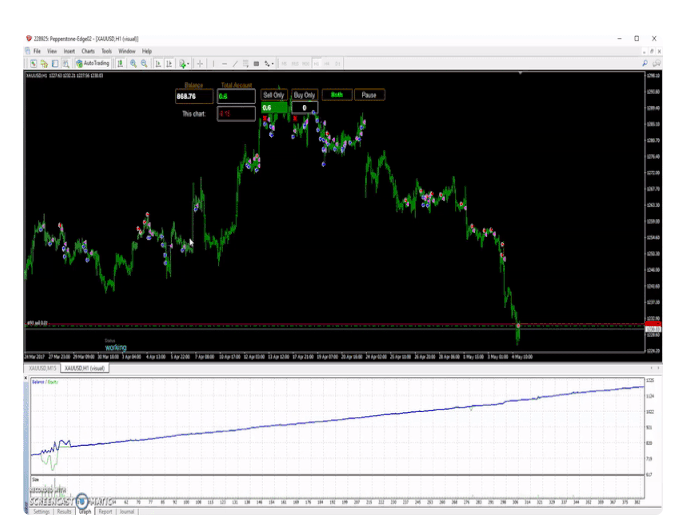Click the chart type icon beside AutoTrading
This screenshot has height=530, width=679.
click(x=120, y=64)
